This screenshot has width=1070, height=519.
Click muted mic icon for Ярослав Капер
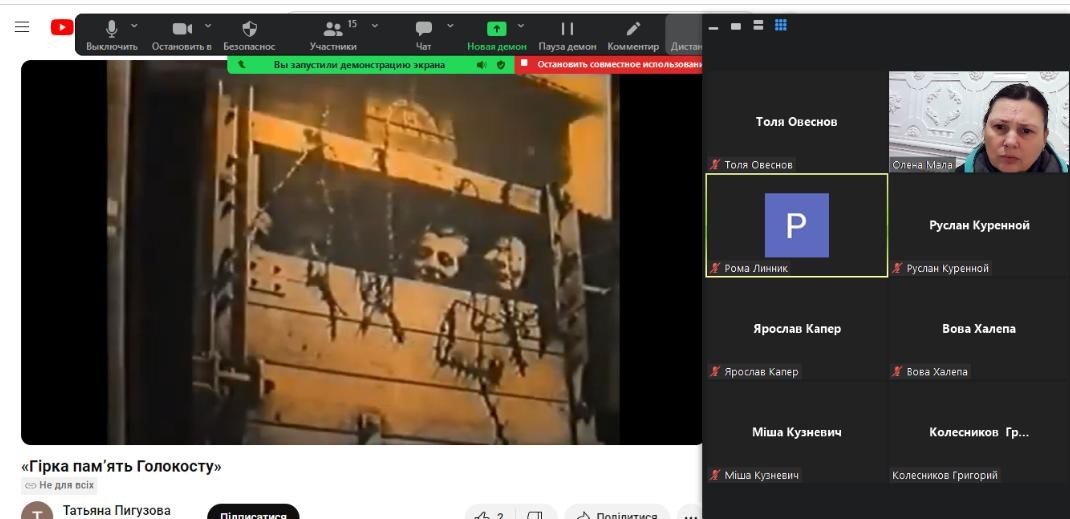(715, 372)
